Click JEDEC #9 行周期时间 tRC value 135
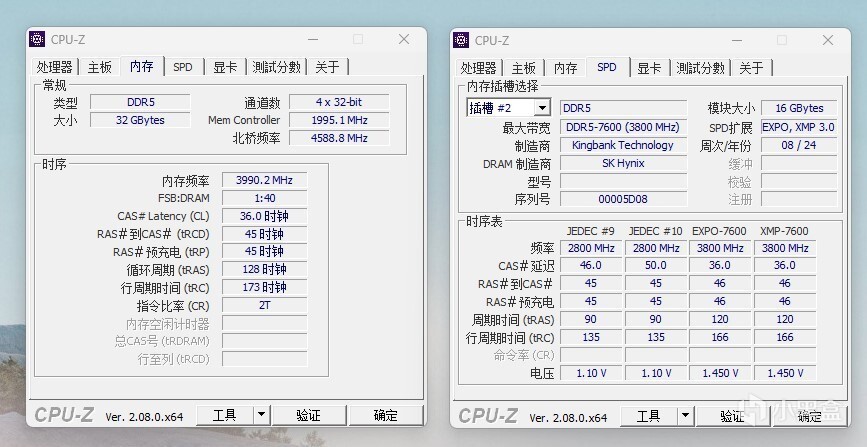867x447 pixels. pos(591,337)
